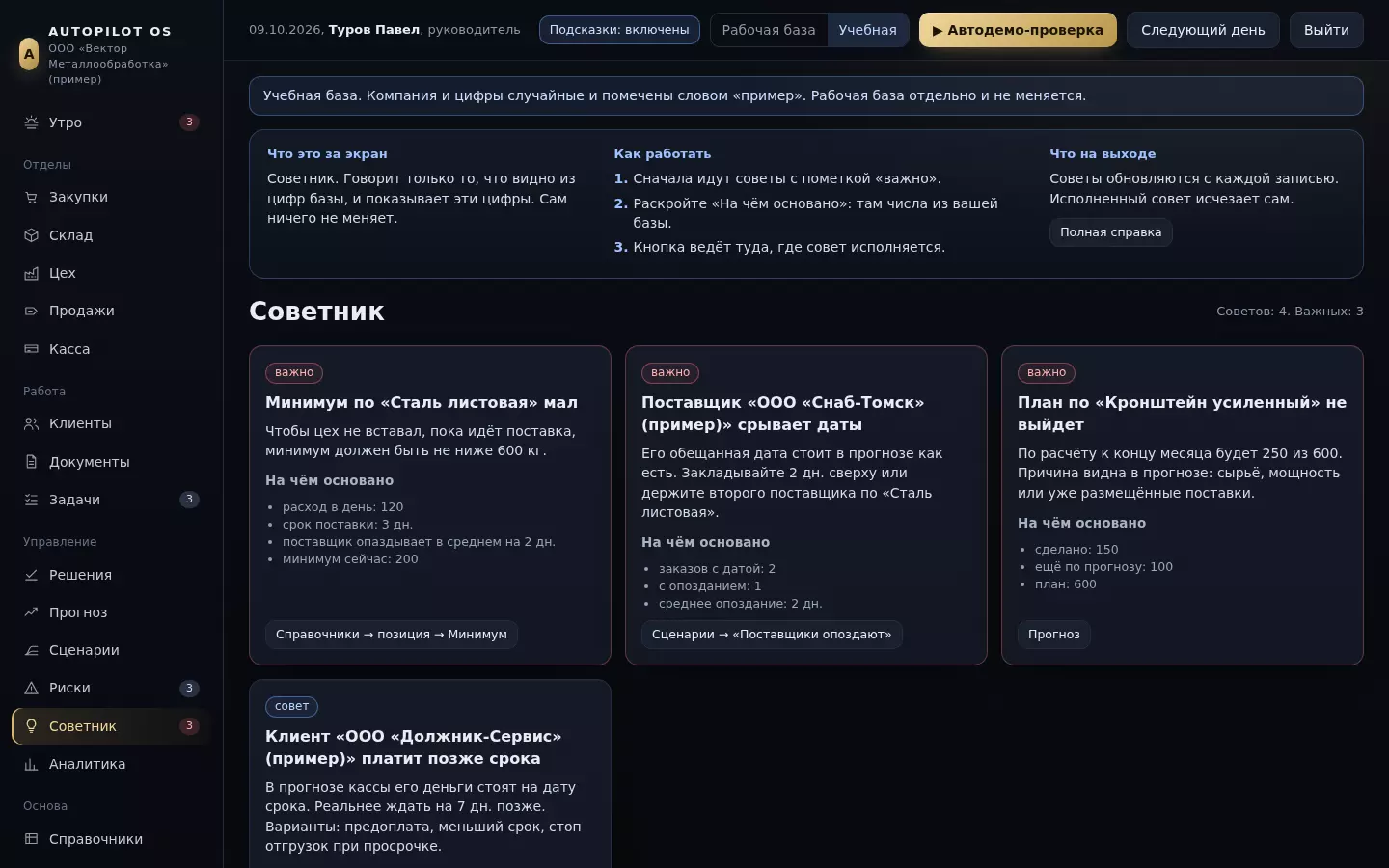Click the text Советов: 4. Важных: 3
This screenshot has width=1389, height=868.
coord(1290,312)
